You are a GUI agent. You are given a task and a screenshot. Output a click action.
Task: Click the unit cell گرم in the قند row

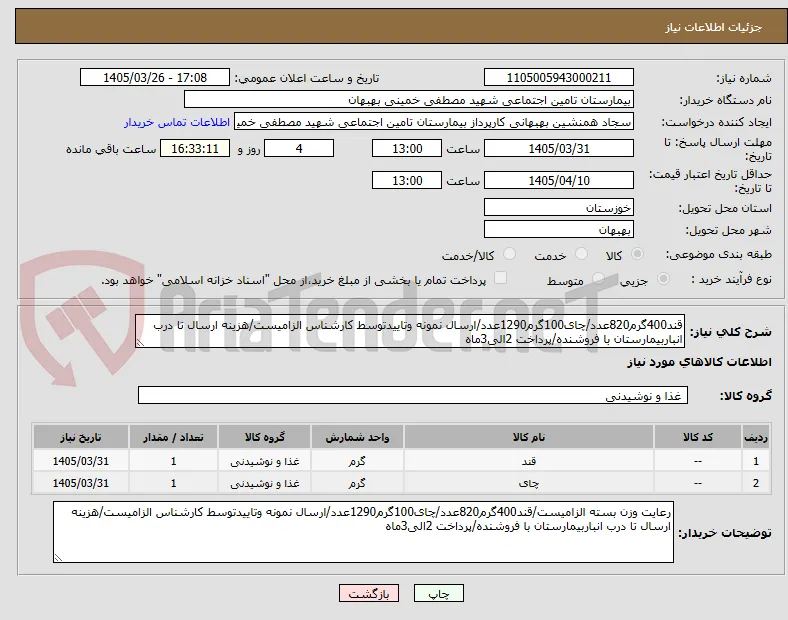[357, 461]
